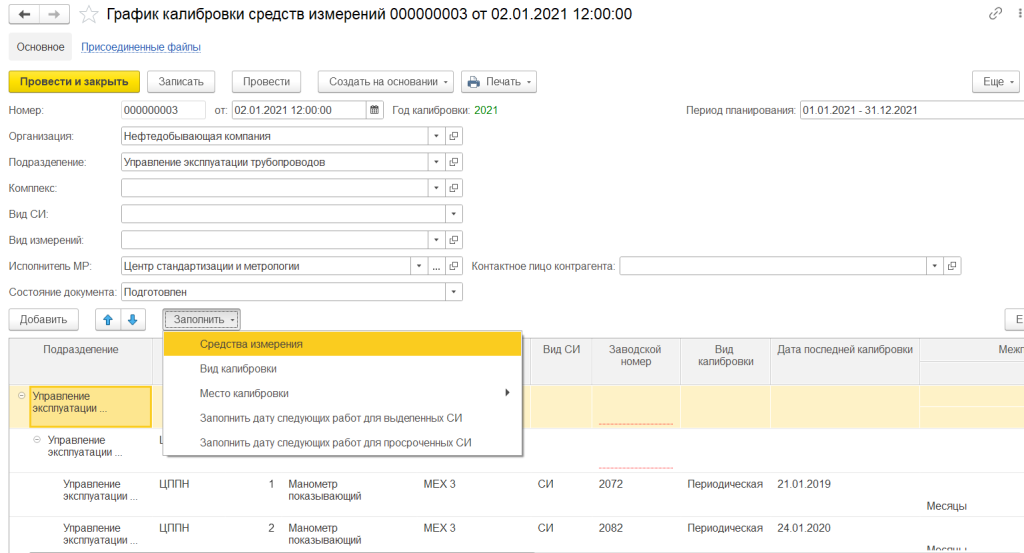This screenshot has width=1024, height=553.
Task: Click the forward navigation arrow
Action: coord(54,14)
